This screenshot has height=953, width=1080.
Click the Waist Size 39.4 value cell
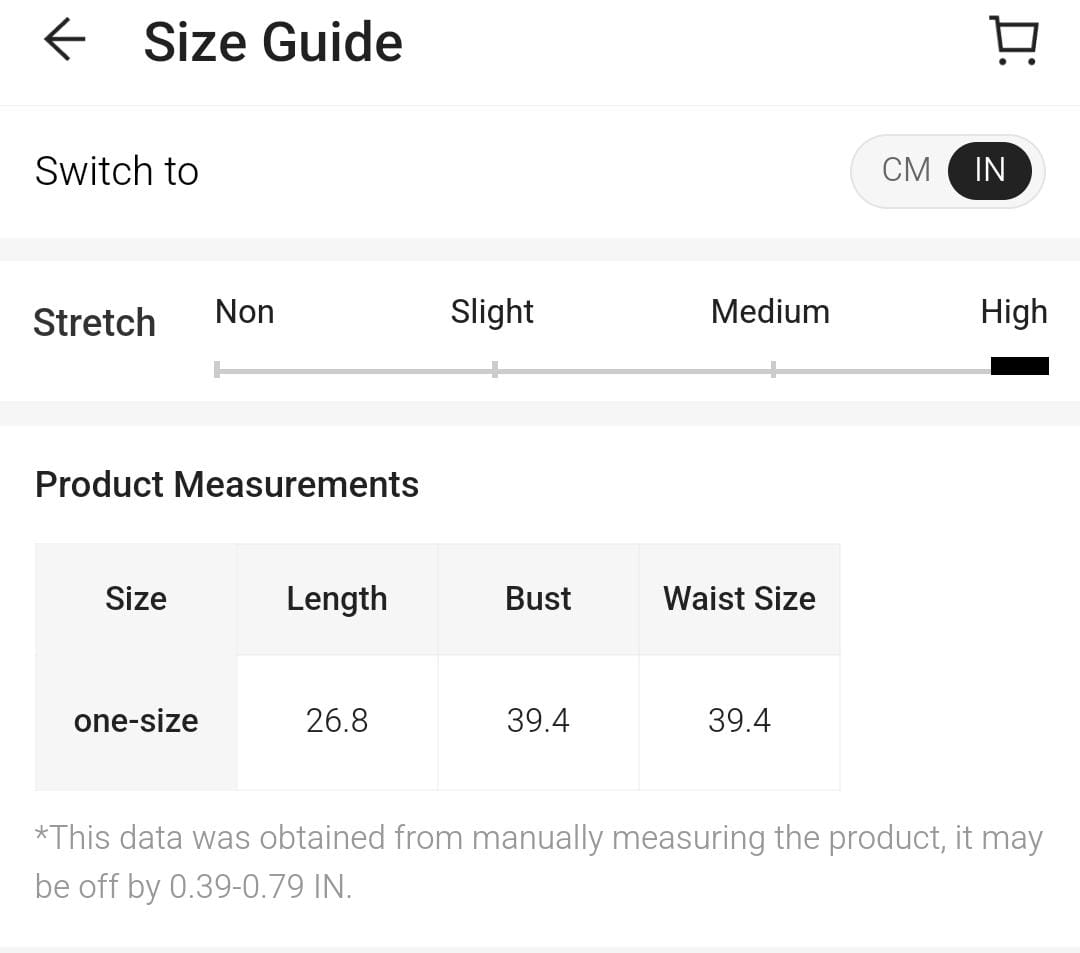click(739, 721)
